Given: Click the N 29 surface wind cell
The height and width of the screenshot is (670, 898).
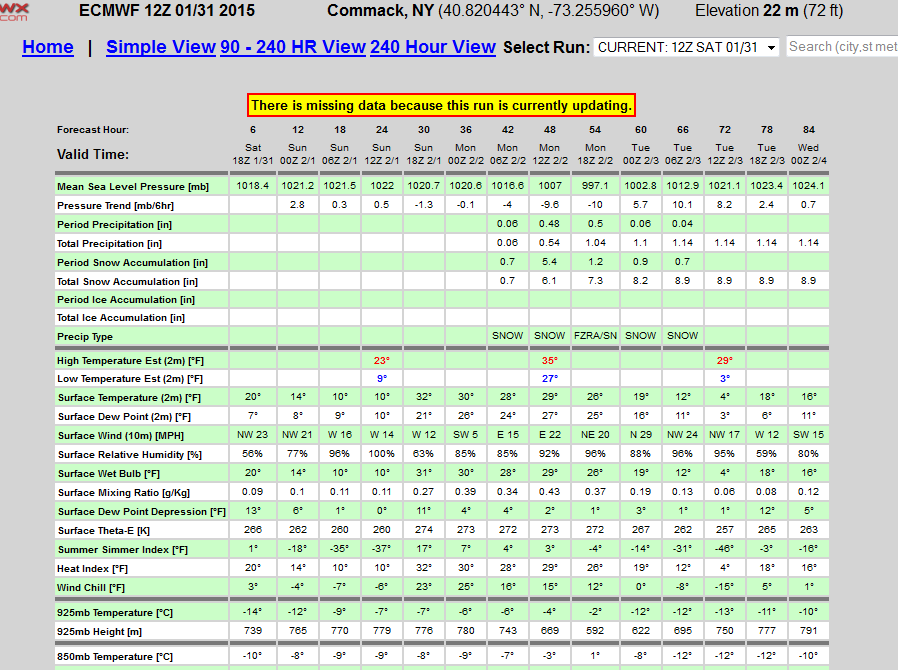Looking at the screenshot, I should point(640,435).
